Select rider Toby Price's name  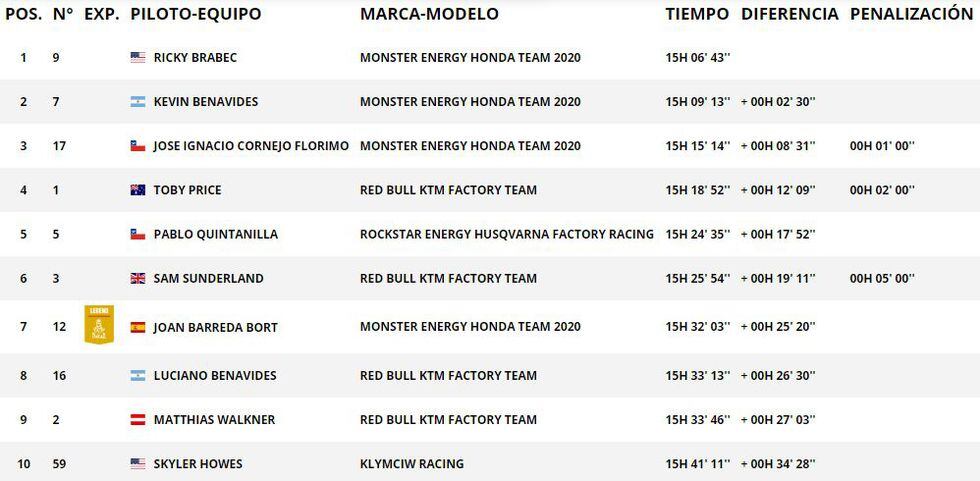click(187, 190)
